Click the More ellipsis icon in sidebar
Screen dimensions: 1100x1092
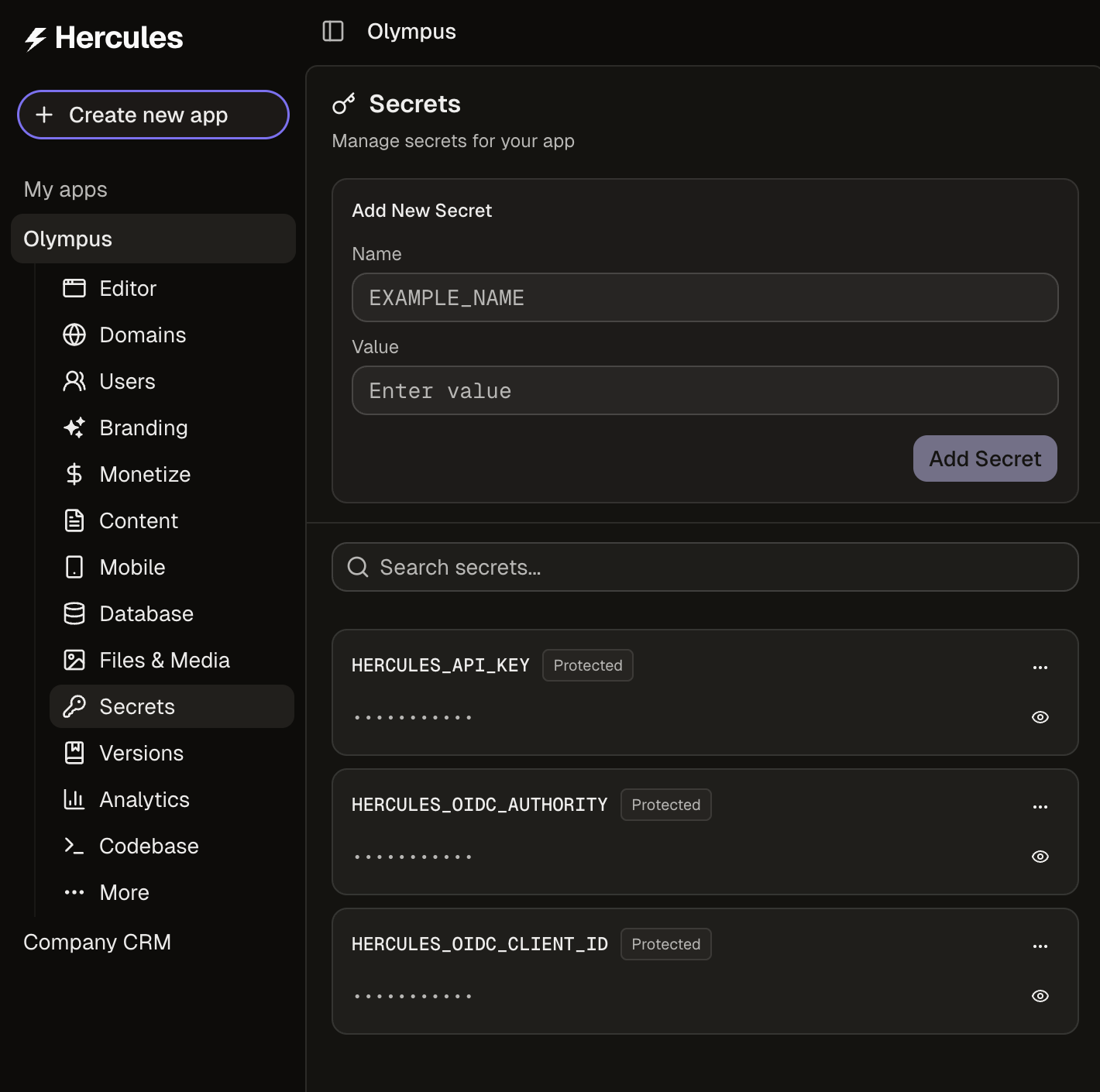(x=74, y=892)
